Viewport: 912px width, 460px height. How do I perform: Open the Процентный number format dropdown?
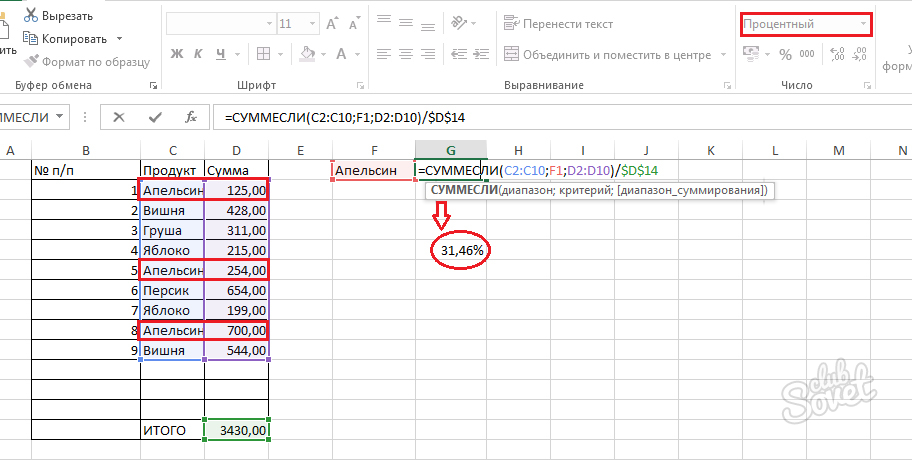pyautogui.click(x=862, y=23)
